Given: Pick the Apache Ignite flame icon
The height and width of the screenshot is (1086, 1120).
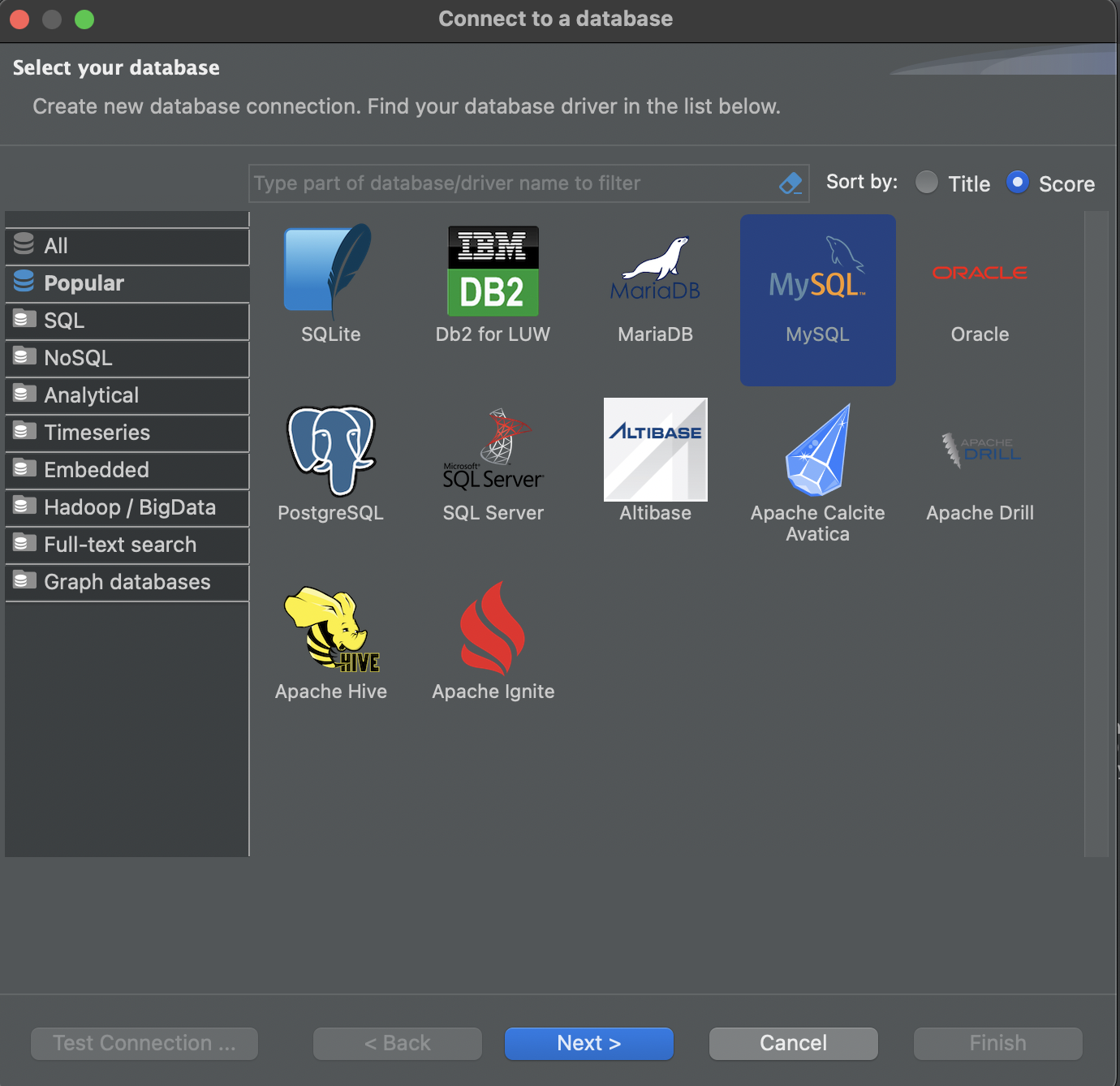Looking at the screenshot, I should pyautogui.click(x=493, y=628).
